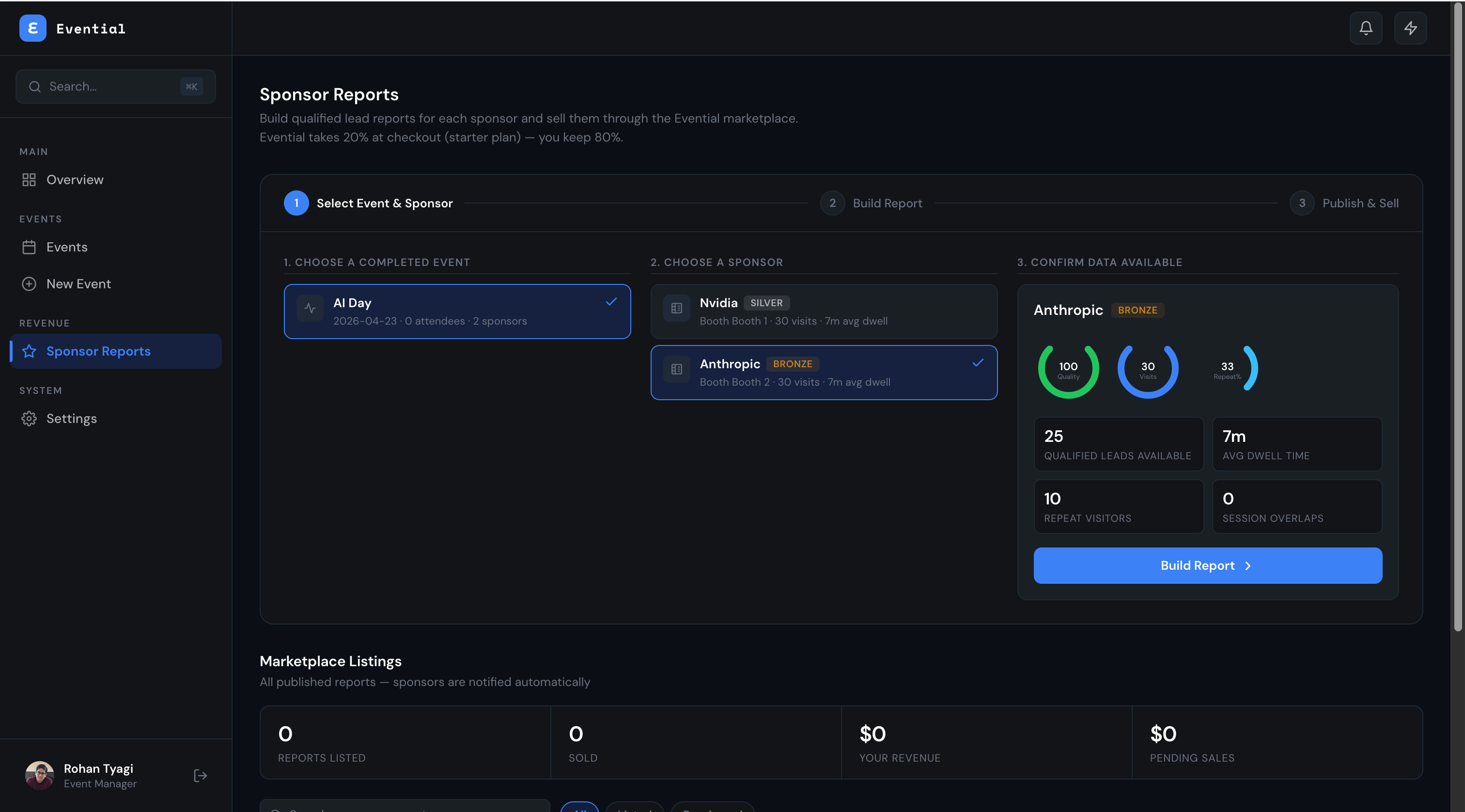Viewport: 1465px width, 812px height.
Task: Click the activity pulse icon on AI Day card
Action: (x=310, y=308)
